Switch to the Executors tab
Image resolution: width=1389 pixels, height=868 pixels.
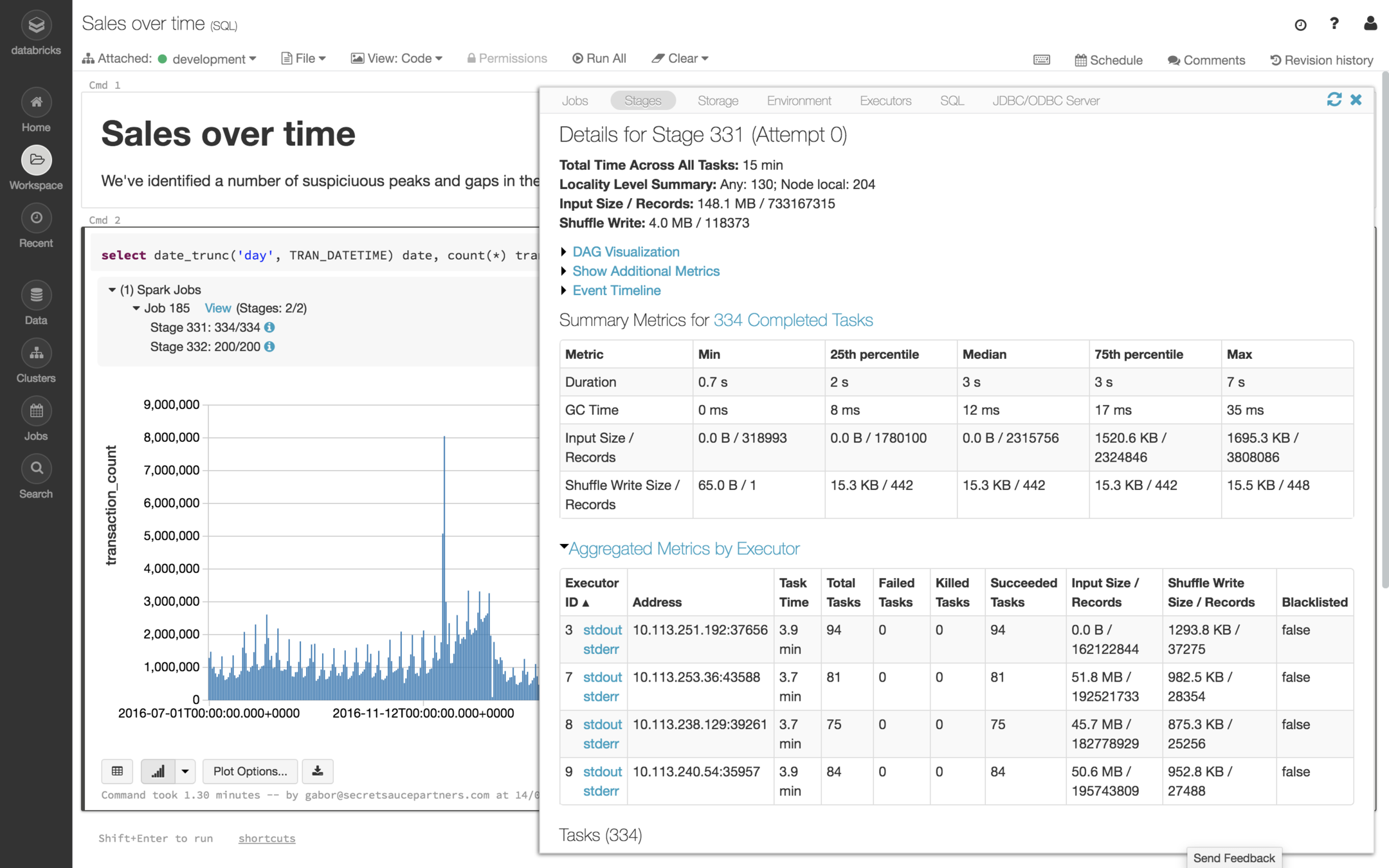(885, 101)
